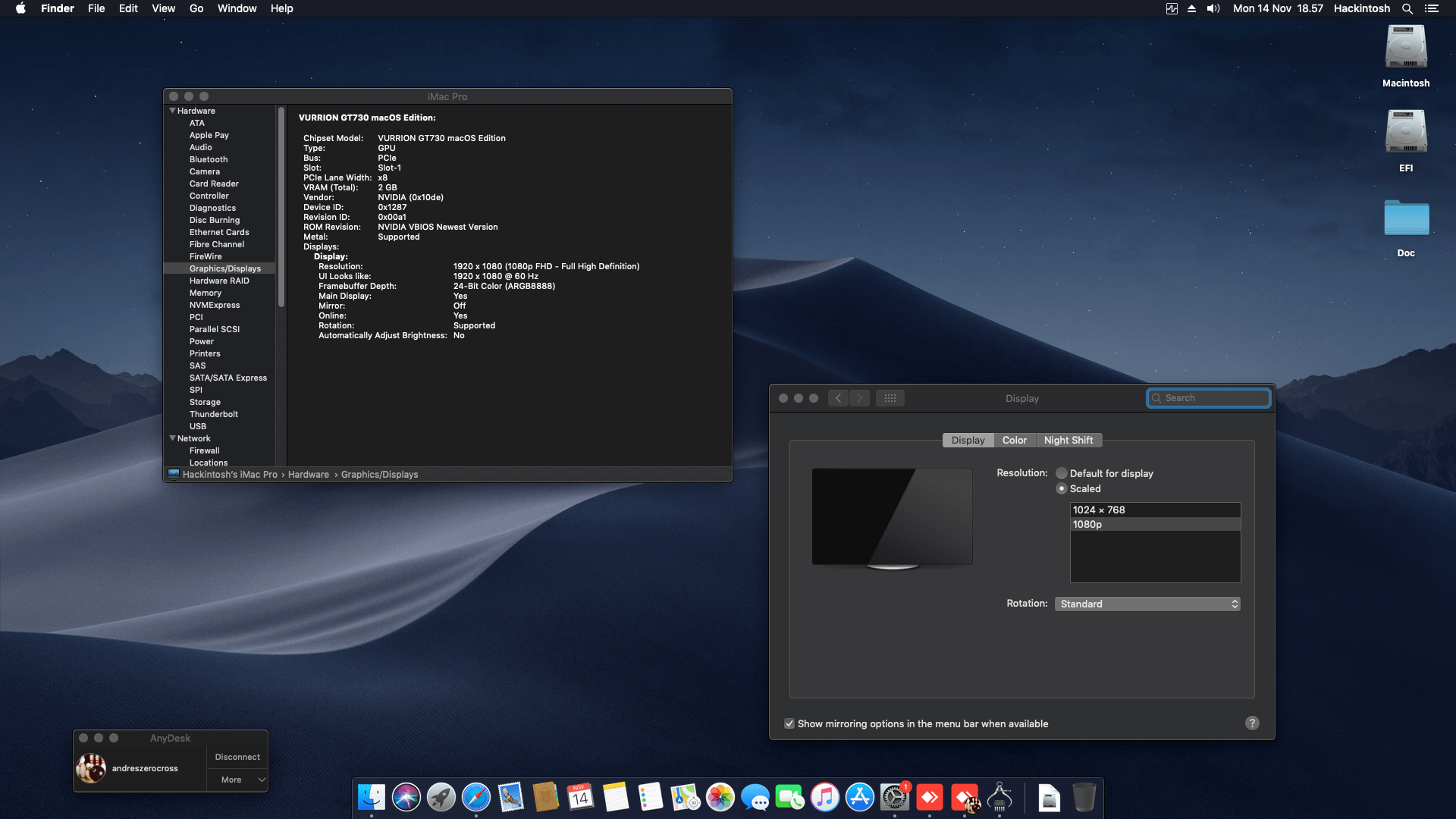Open the Maps app in the Dock
This screenshot has height=819, width=1456.
pos(686,797)
